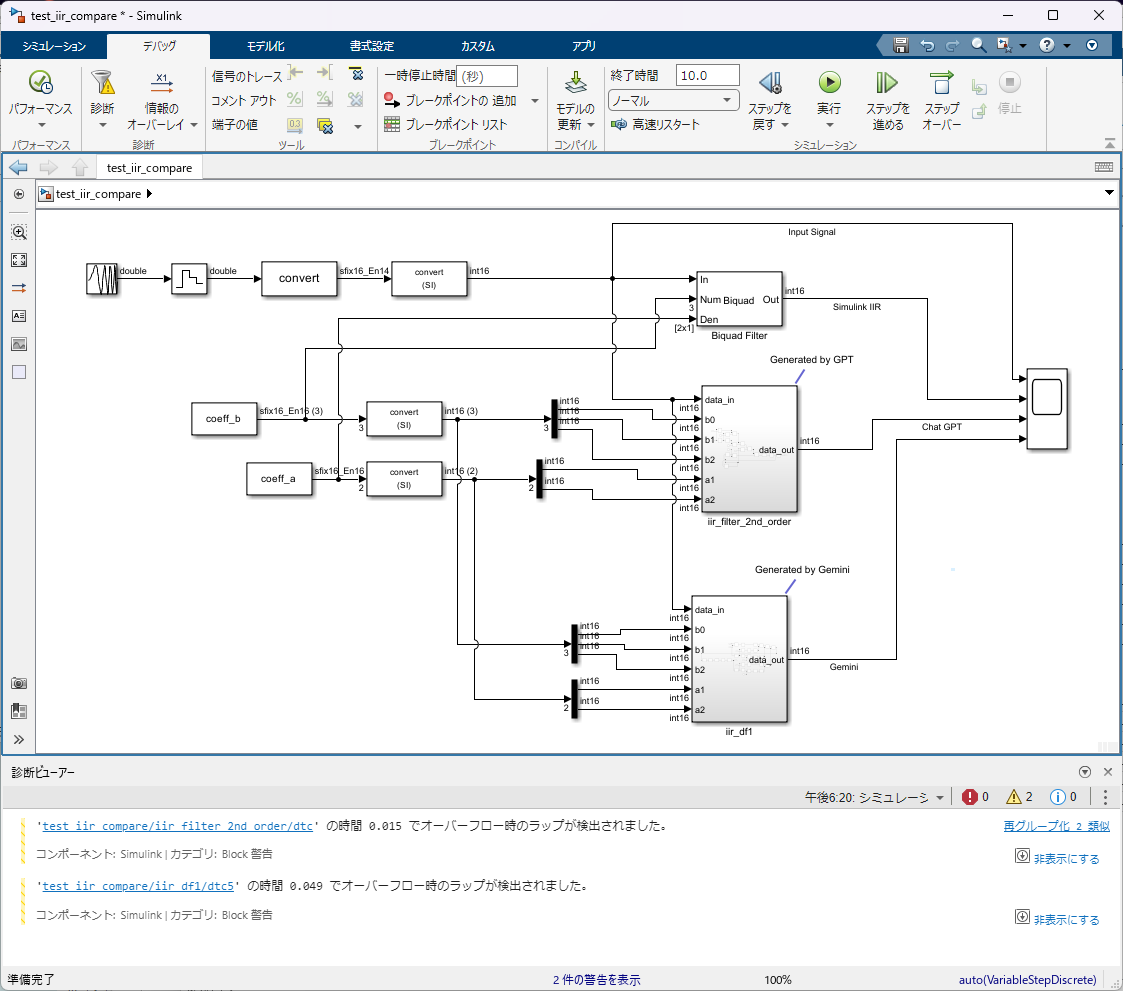Click the Step Back (ステップを戻す) icon
Image resolution: width=1123 pixels, height=991 pixels.
pos(771,83)
